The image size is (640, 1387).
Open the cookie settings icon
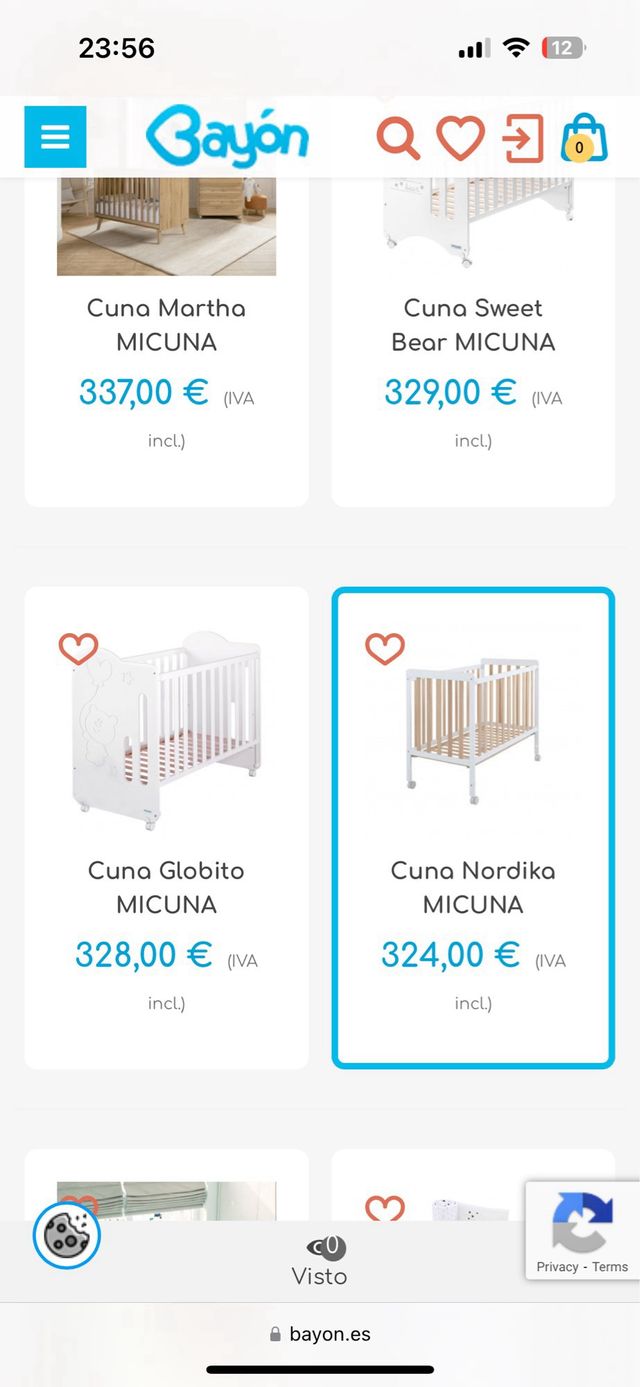pyautogui.click(x=66, y=1235)
